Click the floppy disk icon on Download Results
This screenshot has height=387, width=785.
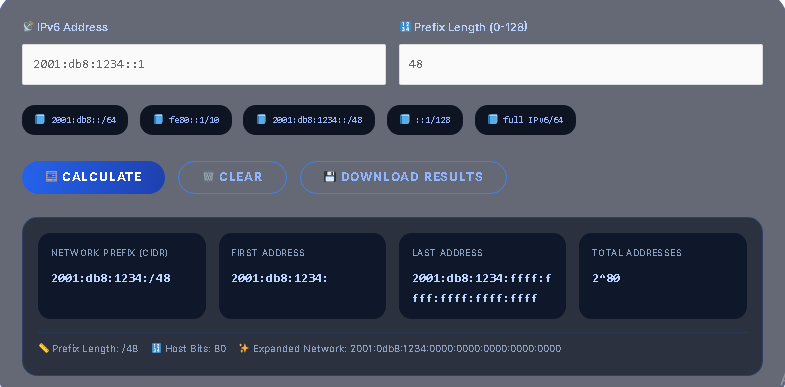click(329, 177)
